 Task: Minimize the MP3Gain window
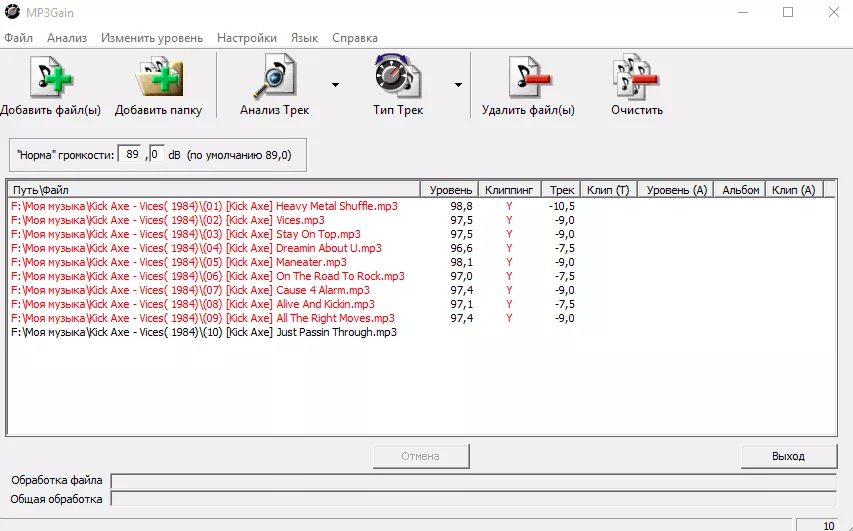743,12
